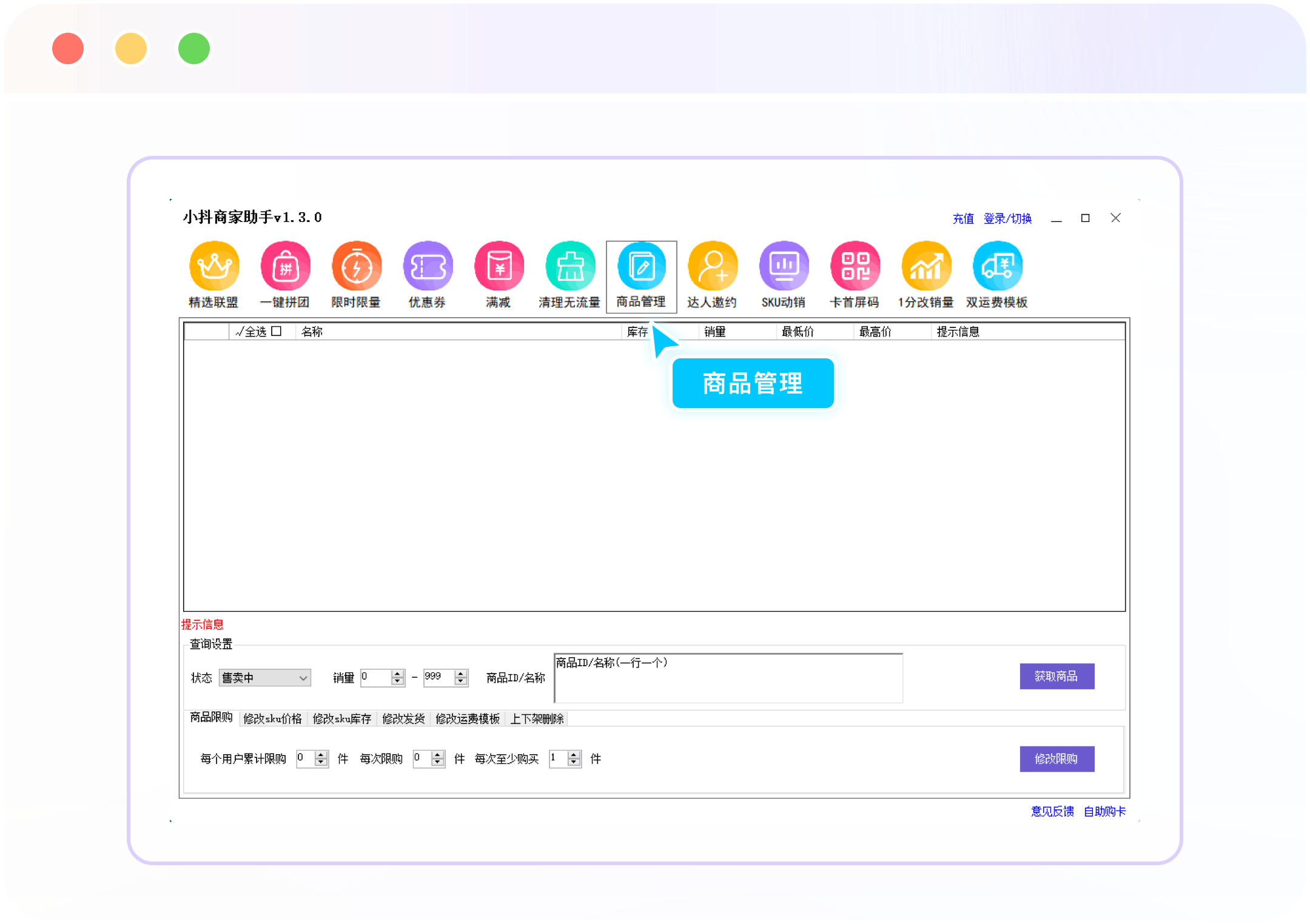This screenshot has width=1310, height=924.
Task: Click the 清理无流量 broom icon
Action: click(x=570, y=266)
